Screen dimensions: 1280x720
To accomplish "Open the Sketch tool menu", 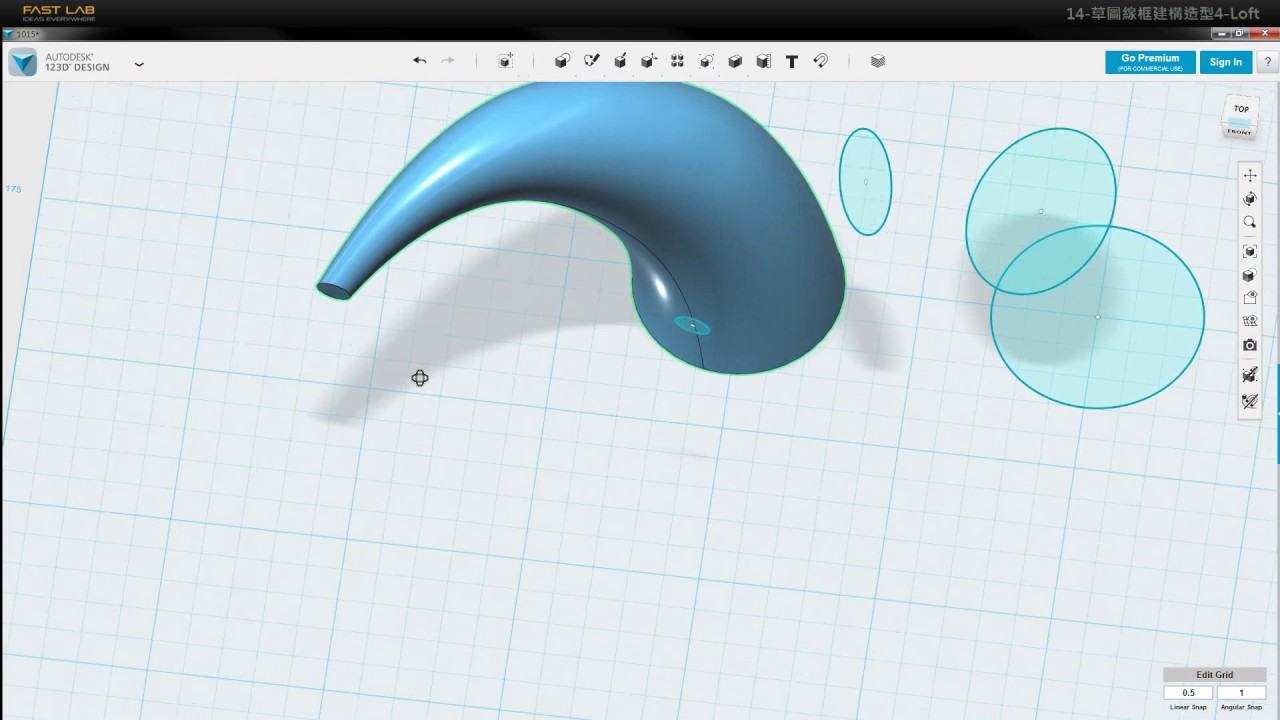I will point(591,61).
